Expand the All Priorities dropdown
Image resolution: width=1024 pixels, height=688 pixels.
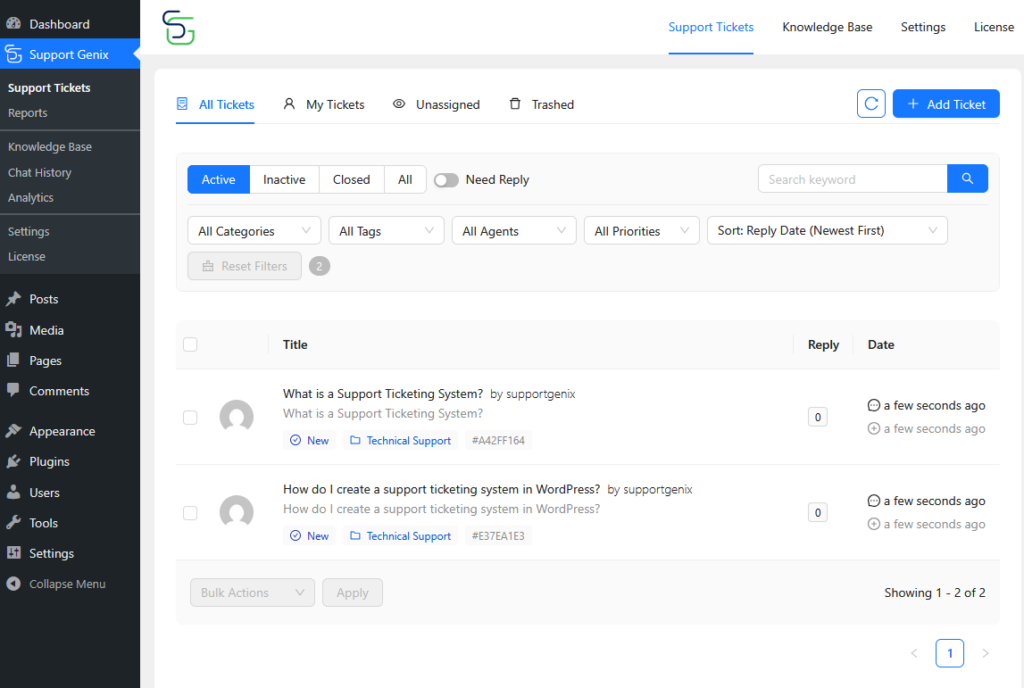(641, 231)
